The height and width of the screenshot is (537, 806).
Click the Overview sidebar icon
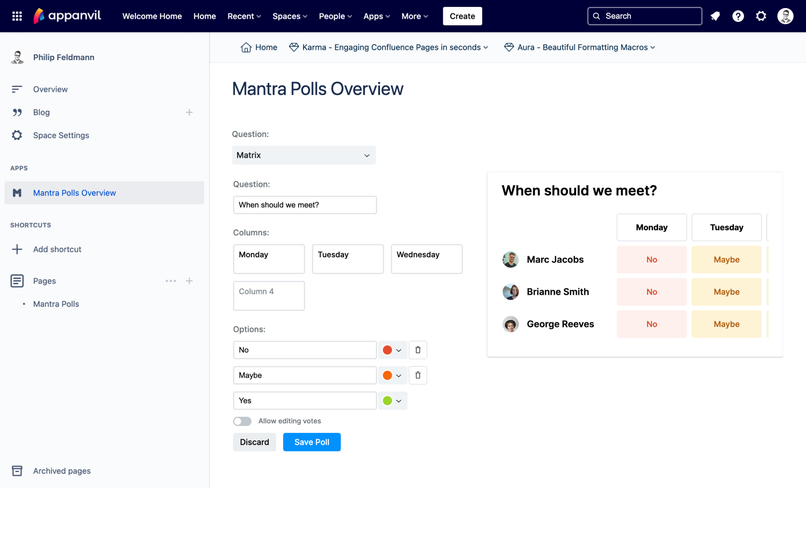click(x=17, y=89)
